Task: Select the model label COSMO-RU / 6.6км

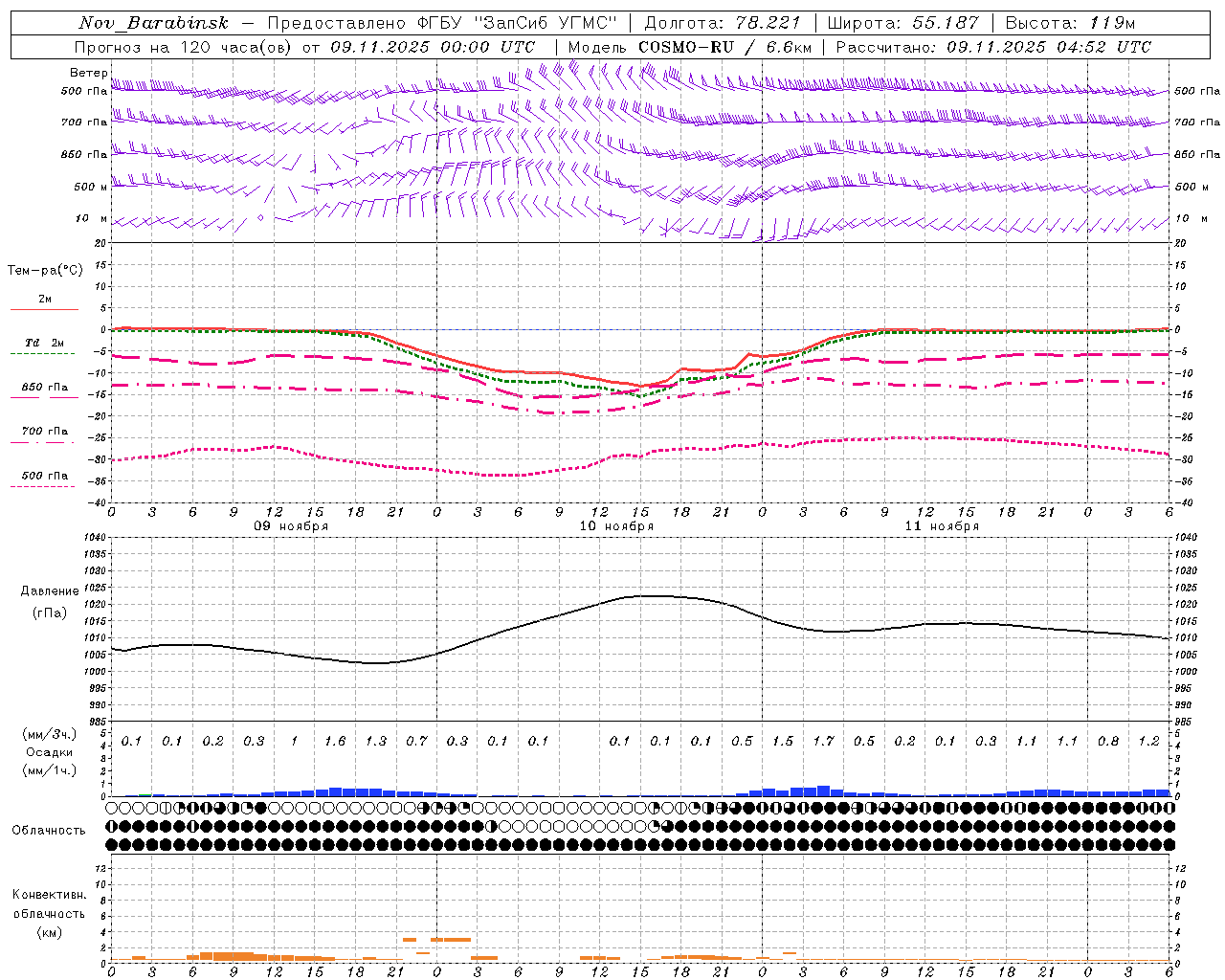Action: (726, 47)
